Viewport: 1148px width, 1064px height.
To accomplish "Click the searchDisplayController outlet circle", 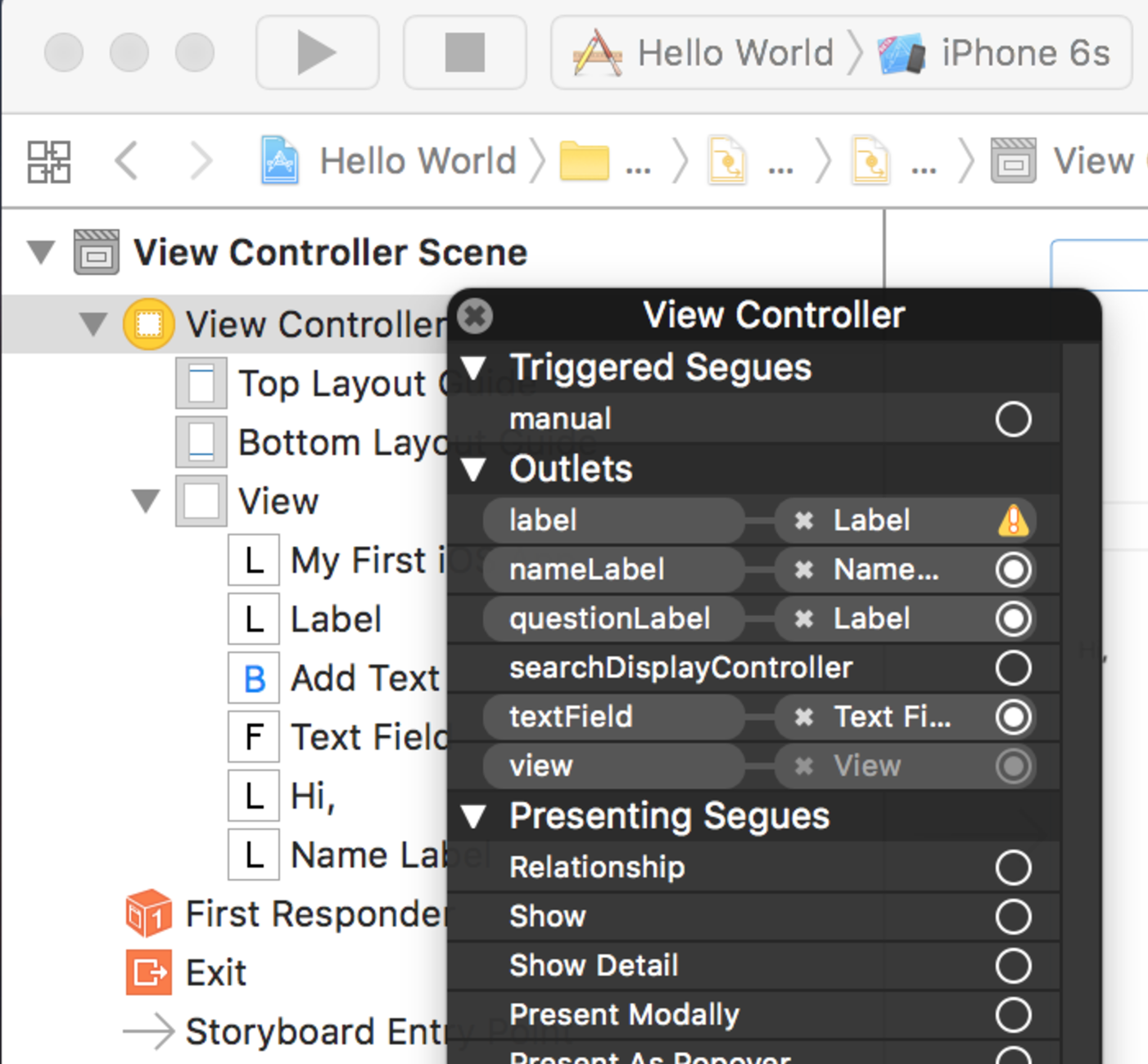I will point(1013,668).
